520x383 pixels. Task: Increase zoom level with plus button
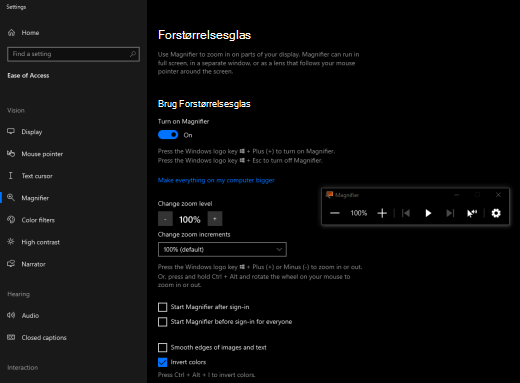pos(215,219)
